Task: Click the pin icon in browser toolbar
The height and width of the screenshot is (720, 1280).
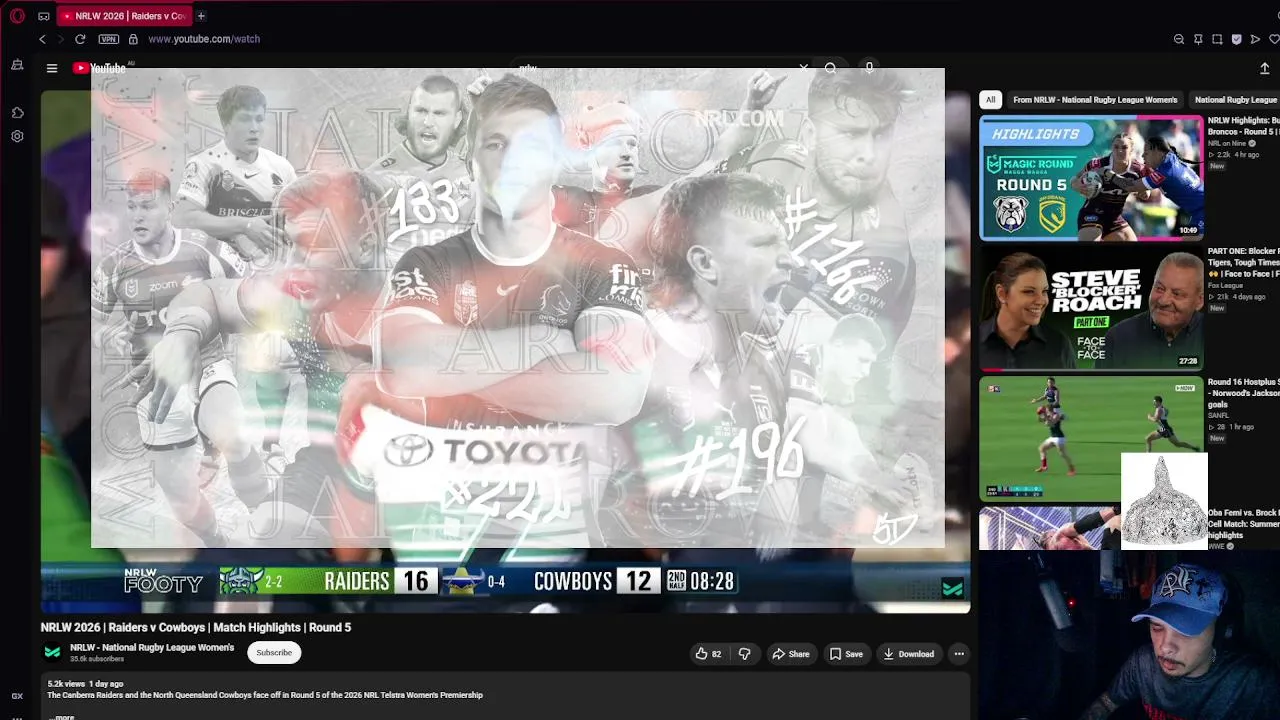Action: click(x=1198, y=39)
